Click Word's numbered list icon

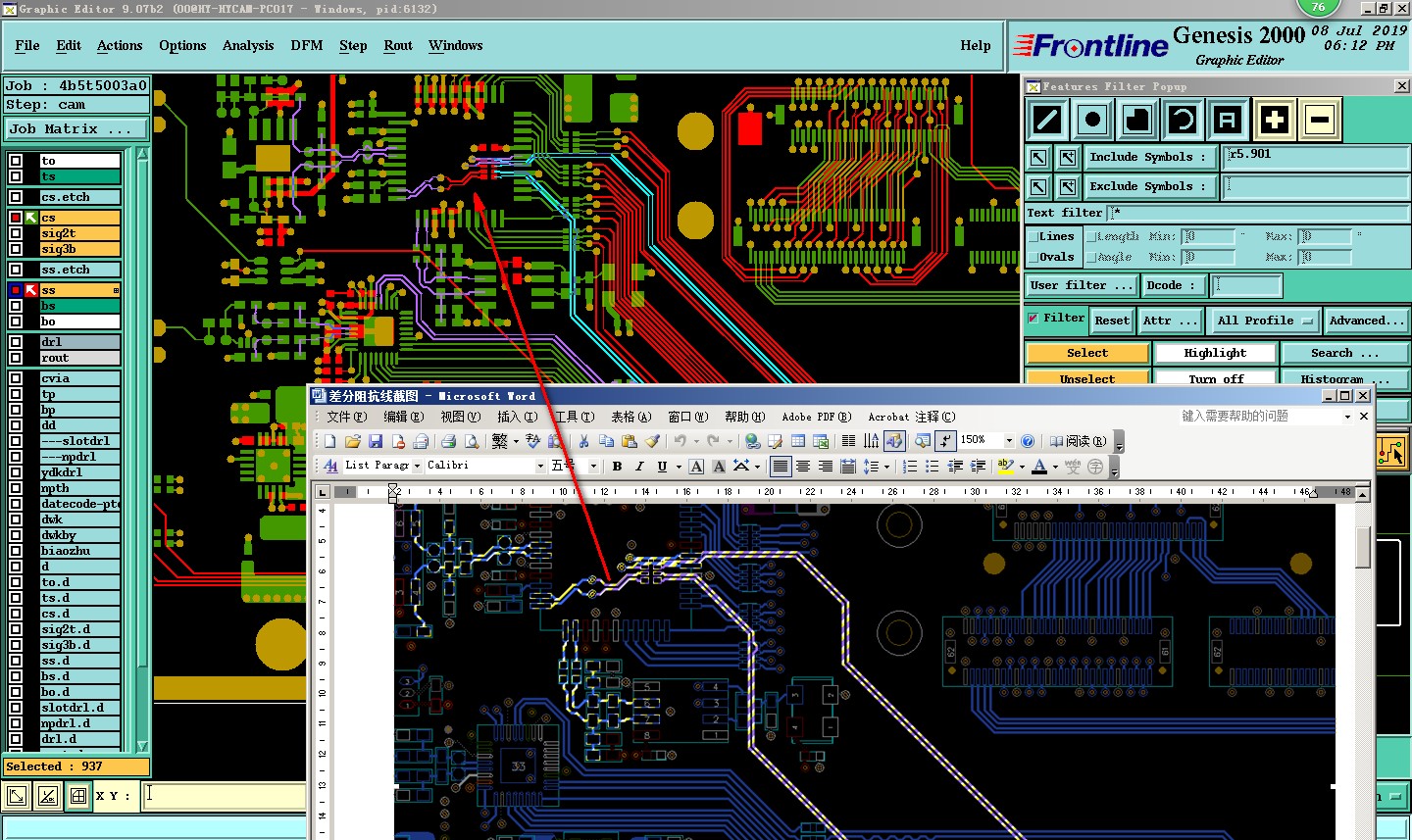[910, 467]
